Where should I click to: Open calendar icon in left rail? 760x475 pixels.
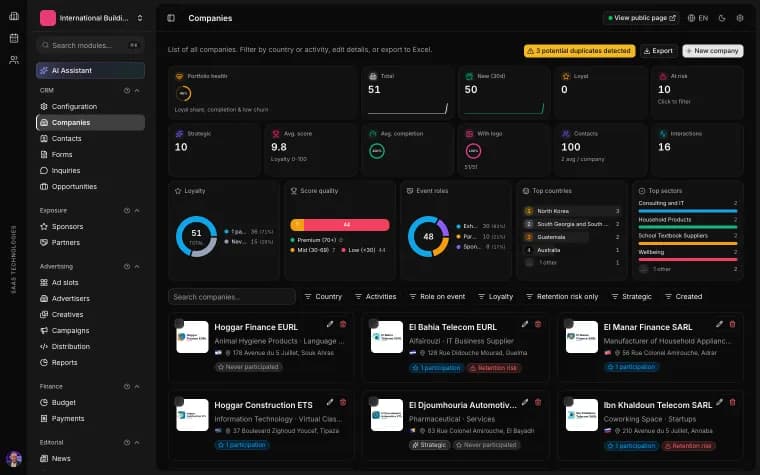(14, 38)
